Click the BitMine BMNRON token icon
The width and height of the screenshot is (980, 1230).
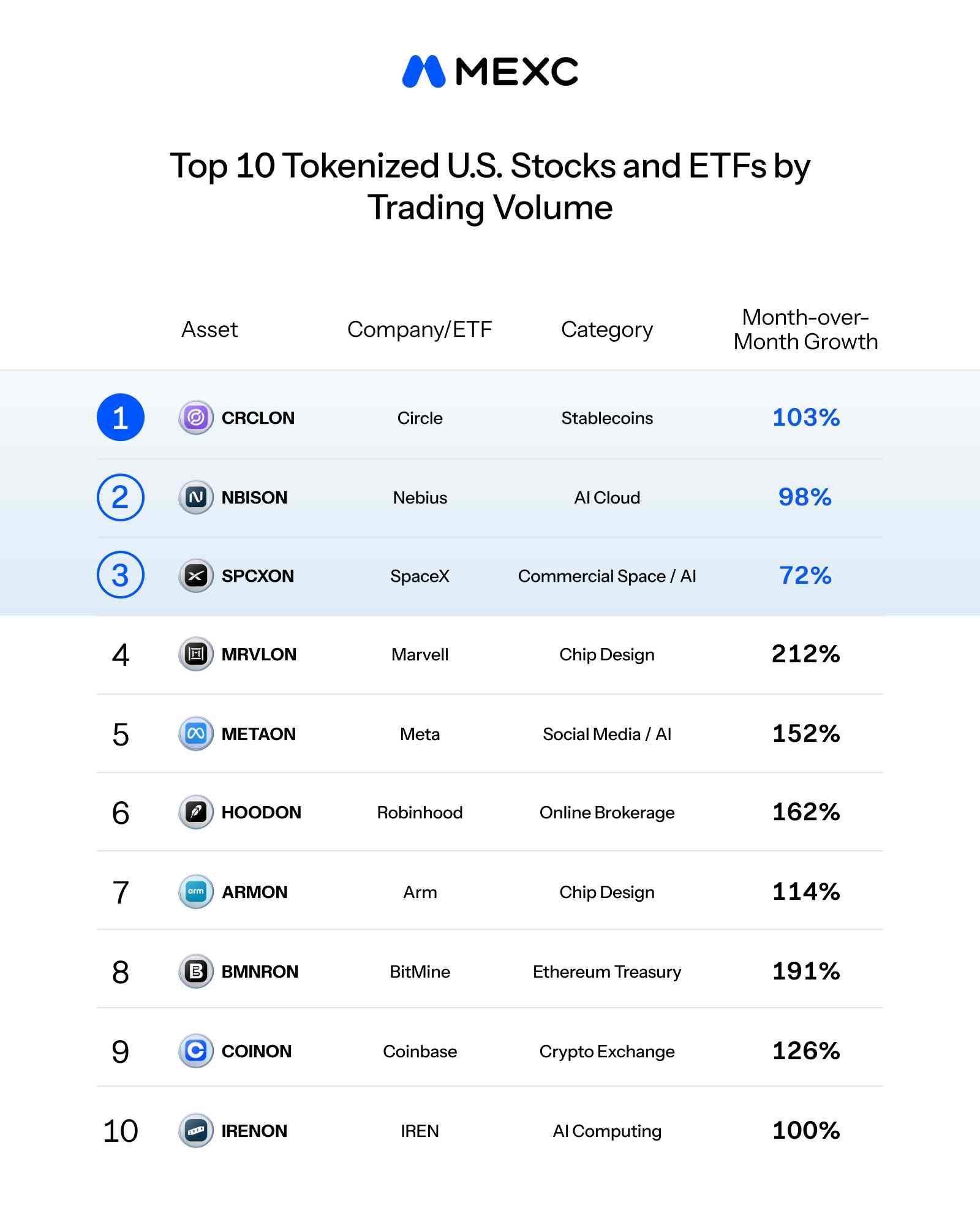pyautogui.click(x=196, y=972)
